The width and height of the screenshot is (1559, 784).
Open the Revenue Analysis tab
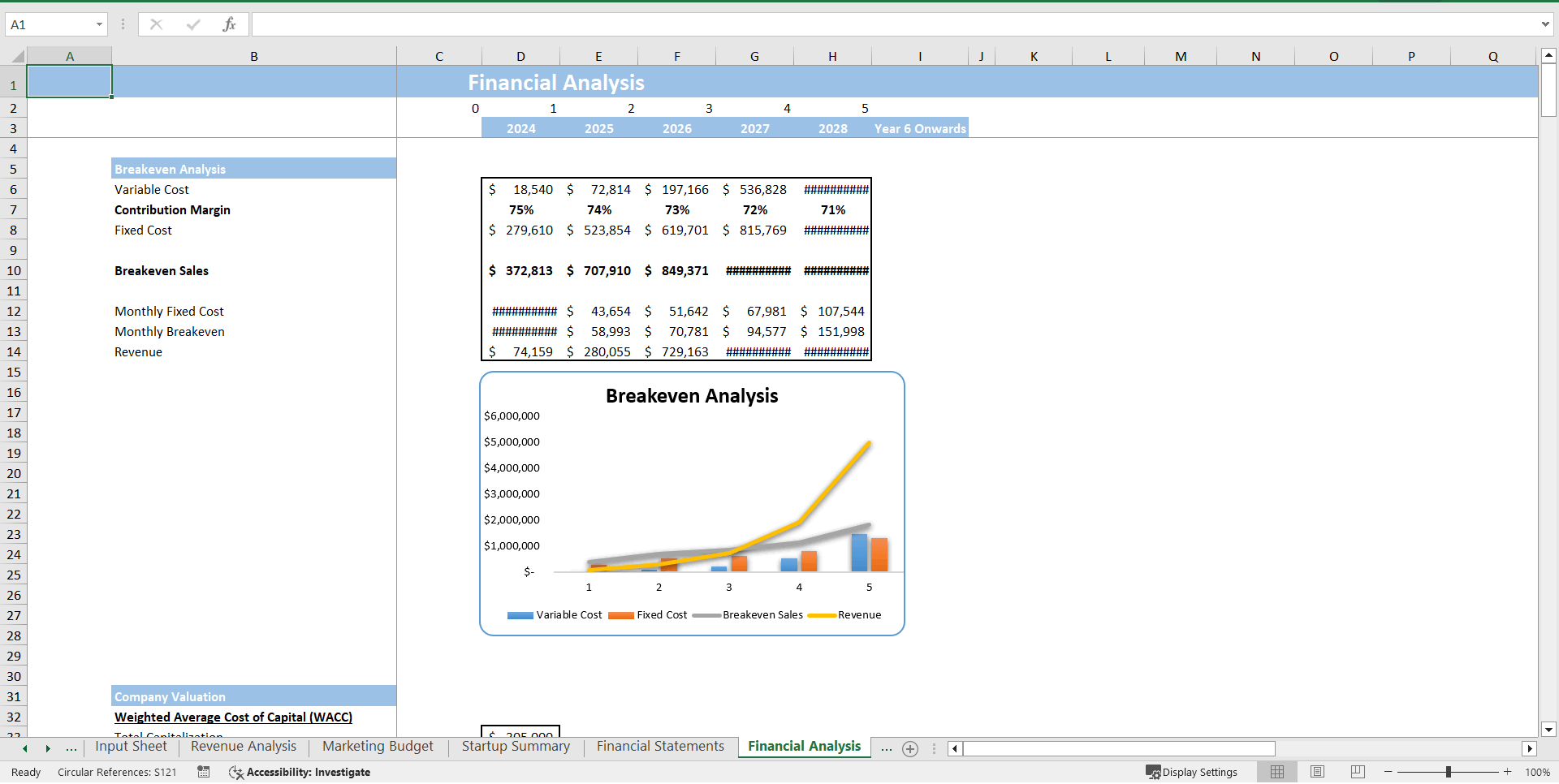tap(244, 747)
